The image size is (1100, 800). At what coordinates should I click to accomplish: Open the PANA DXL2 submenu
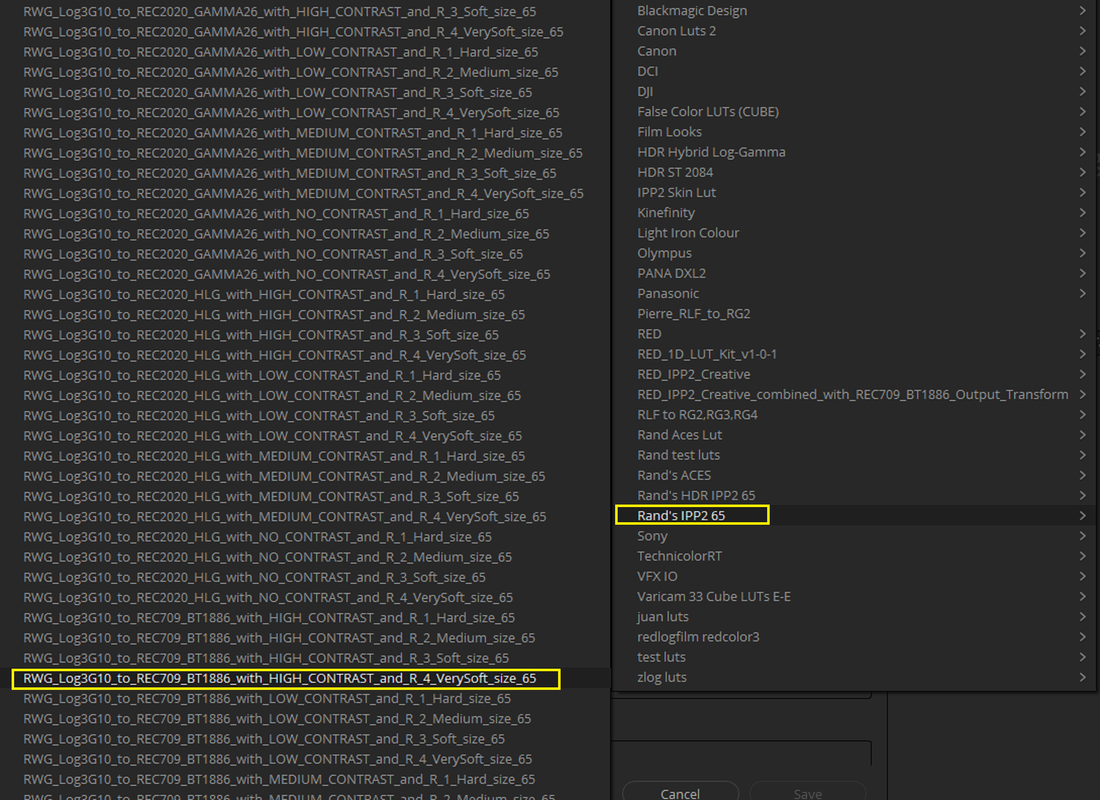click(854, 273)
